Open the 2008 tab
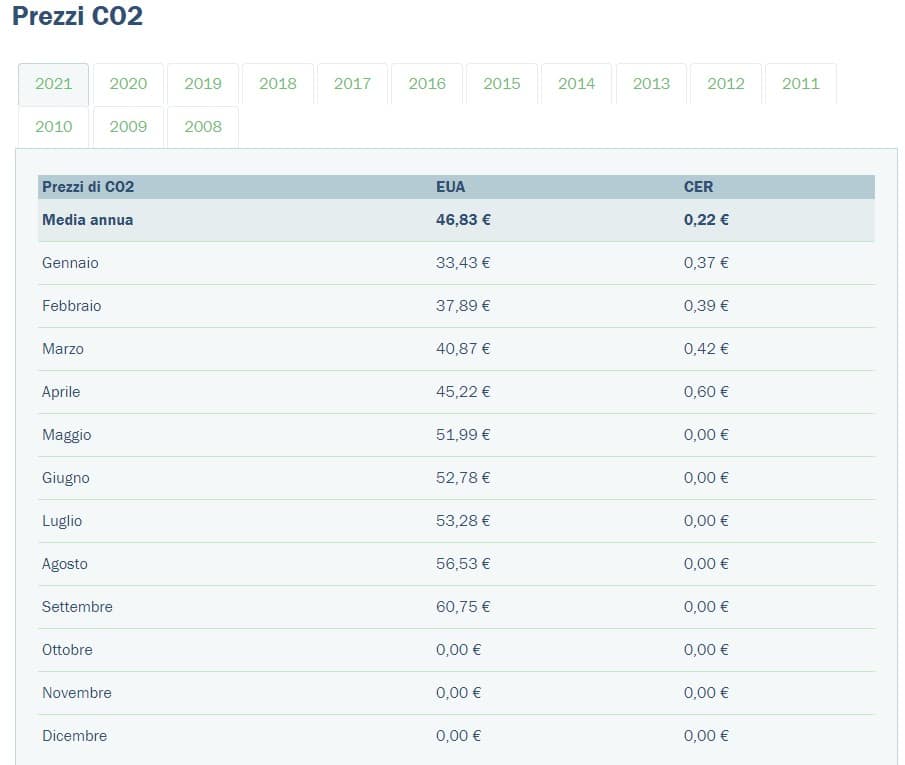905x765 pixels. click(x=203, y=127)
